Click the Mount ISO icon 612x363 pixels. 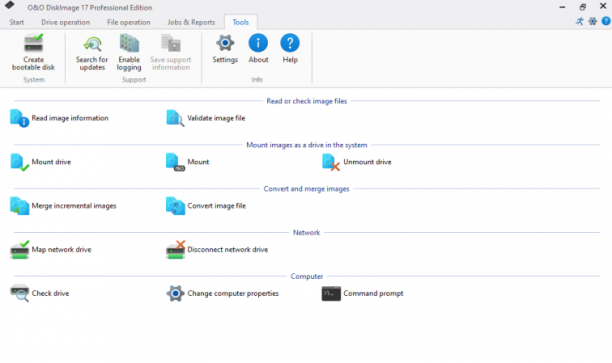(x=175, y=162)
